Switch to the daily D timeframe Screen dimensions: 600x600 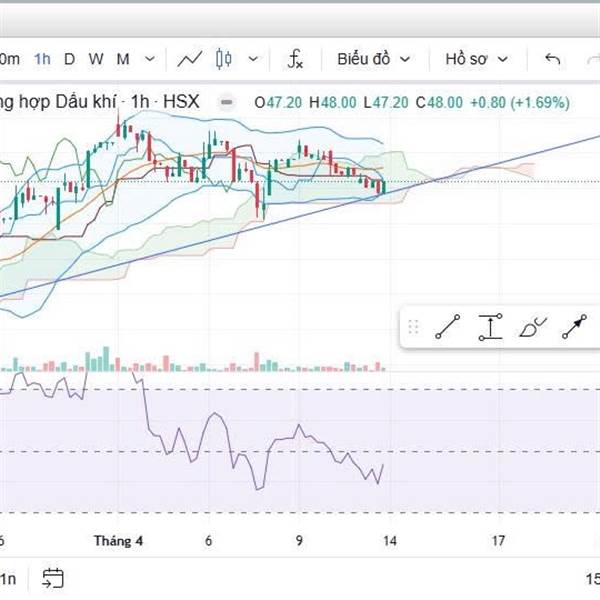pyautogui.click(x=69, y=59)
